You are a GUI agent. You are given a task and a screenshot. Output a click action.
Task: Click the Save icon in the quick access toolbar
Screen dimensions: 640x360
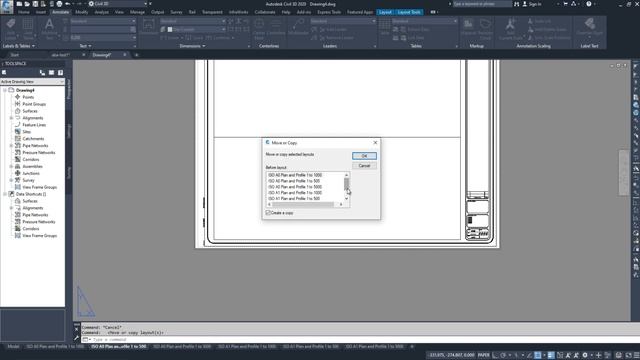pos(35,4)
